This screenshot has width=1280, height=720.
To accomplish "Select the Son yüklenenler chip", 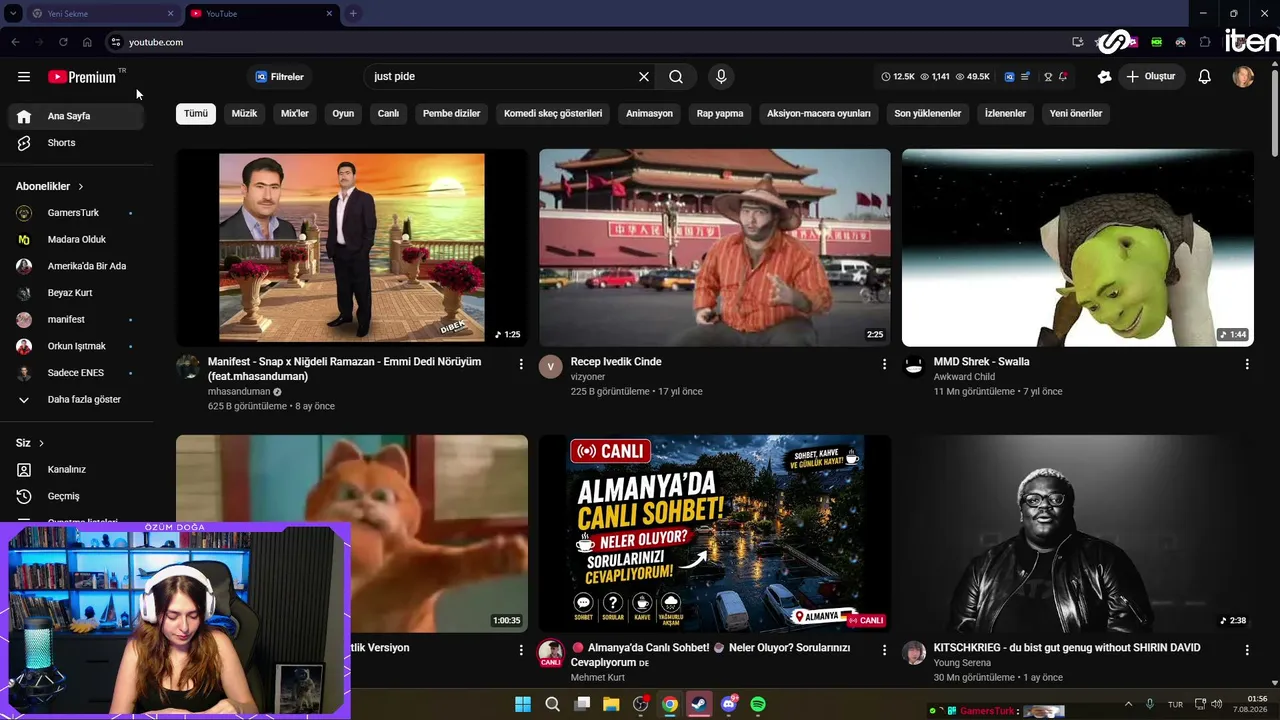I will 927,114.
